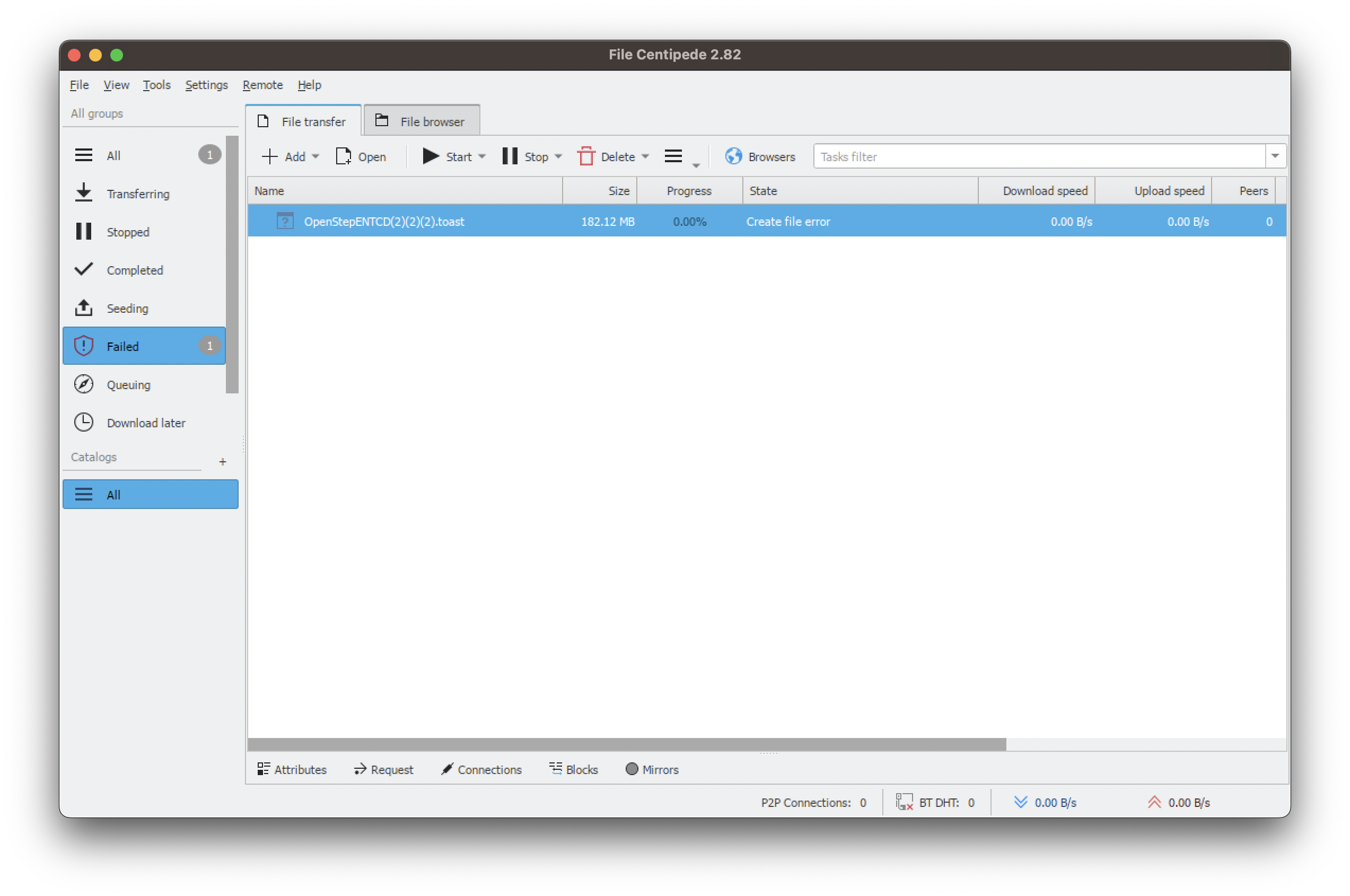Expand the tasks filter history dropdown
Viewport: 1350px width, 896px height.
click(1276, 155)
